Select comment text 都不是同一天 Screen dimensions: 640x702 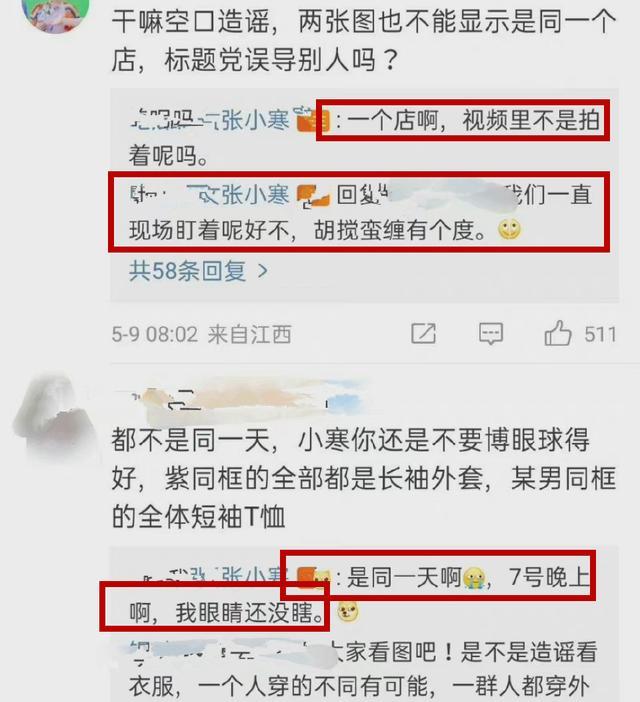click(363, 478)
